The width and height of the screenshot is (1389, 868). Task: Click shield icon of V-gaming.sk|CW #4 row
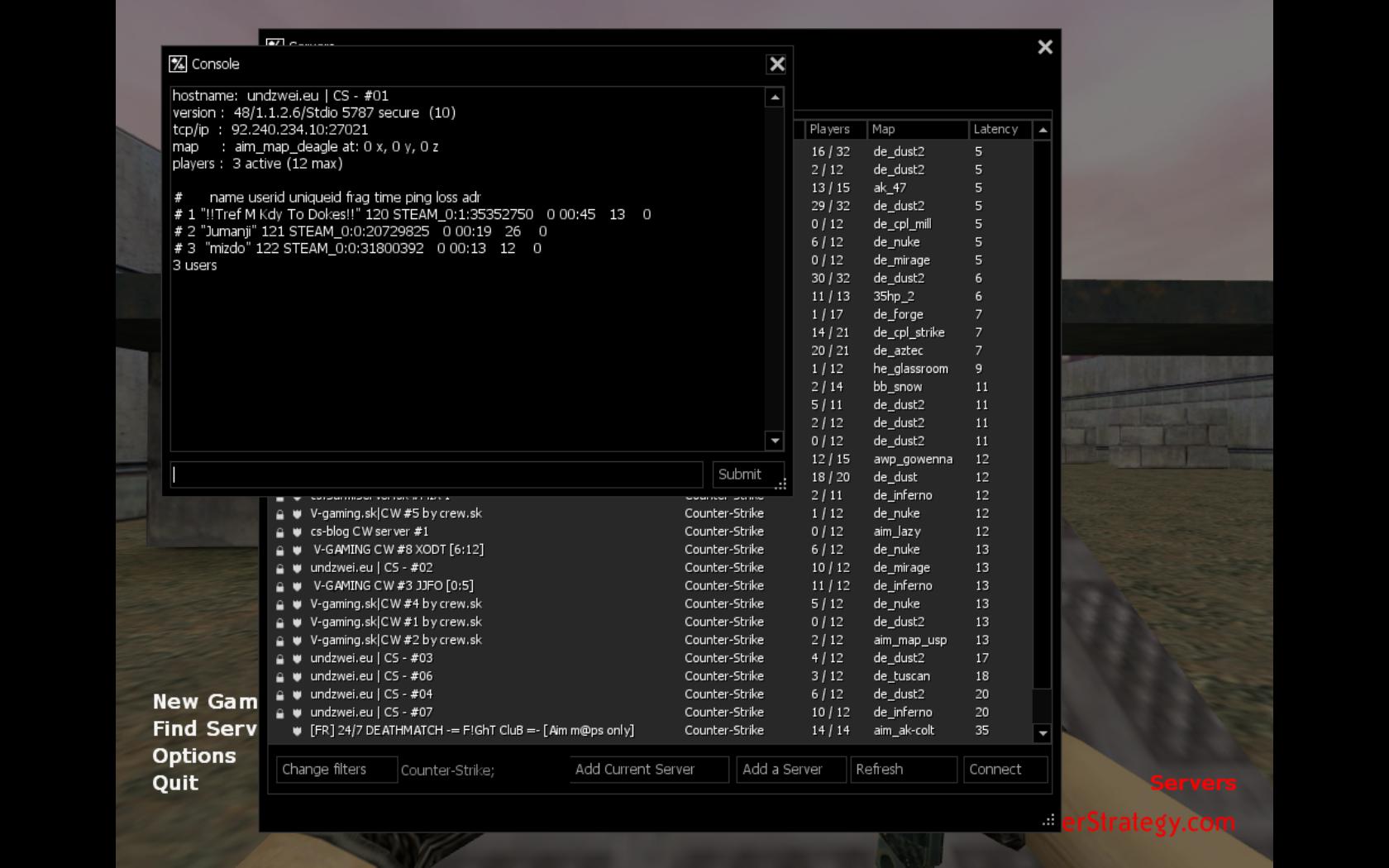pos(297,605)
